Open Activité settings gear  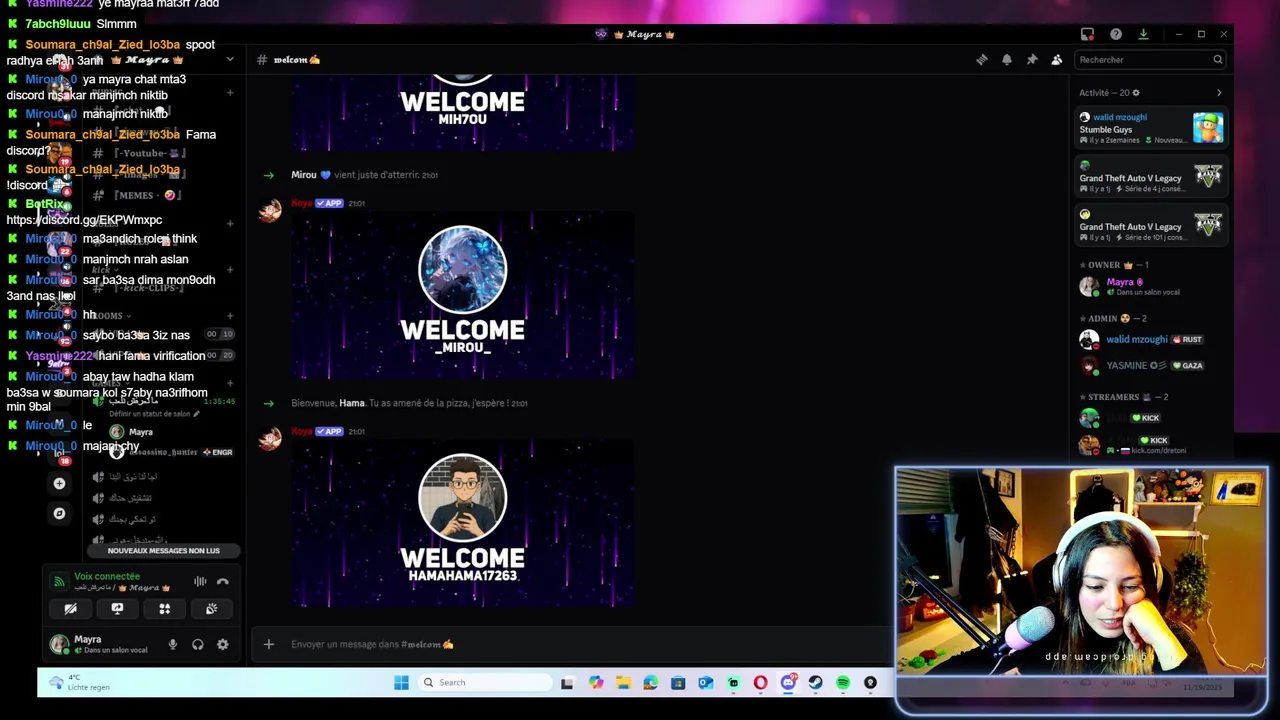(x=1136, y=93)
